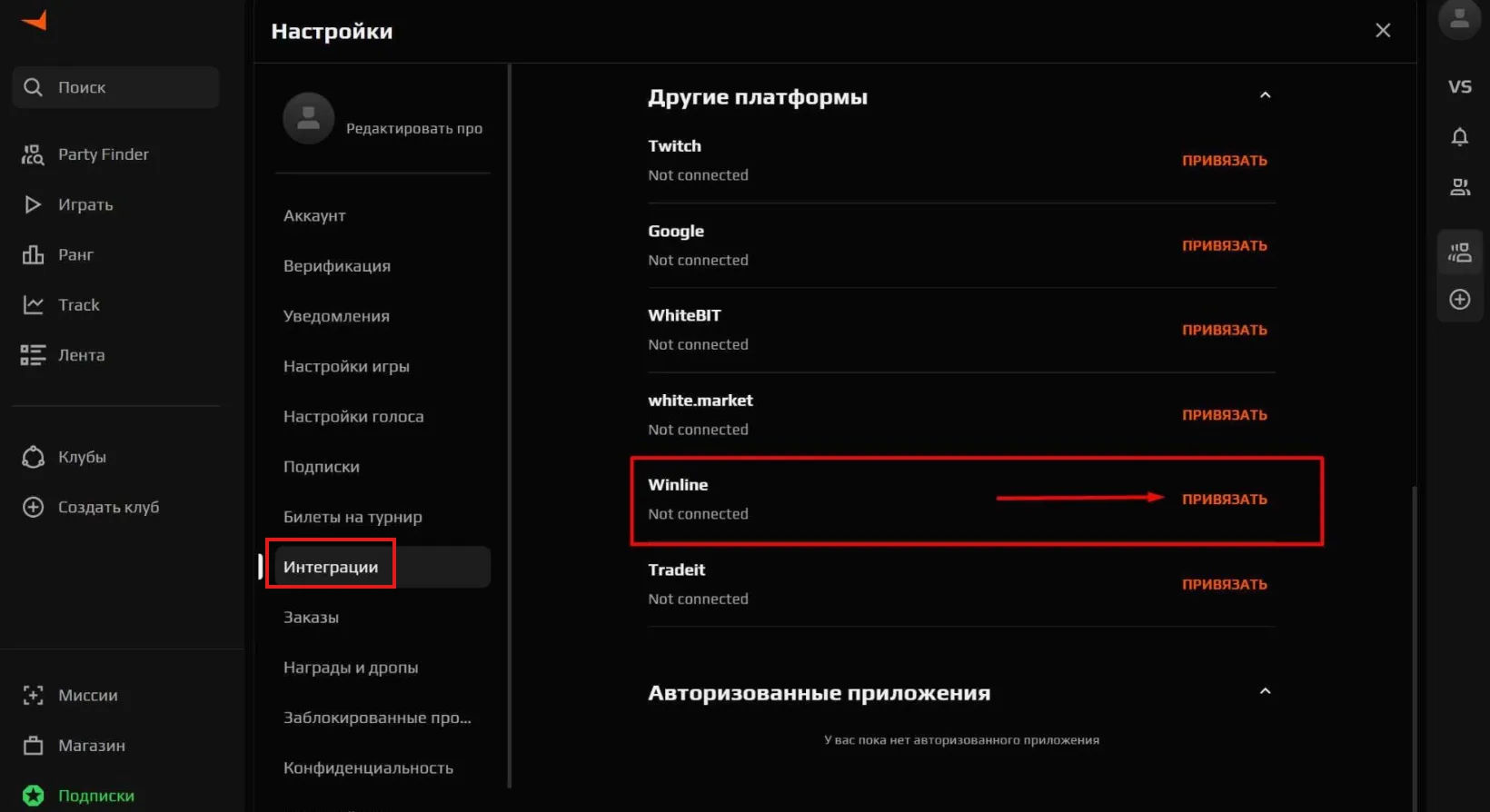Open the Track page
The width and height of the screenshot is (1490, 812).
pos(78,305)
